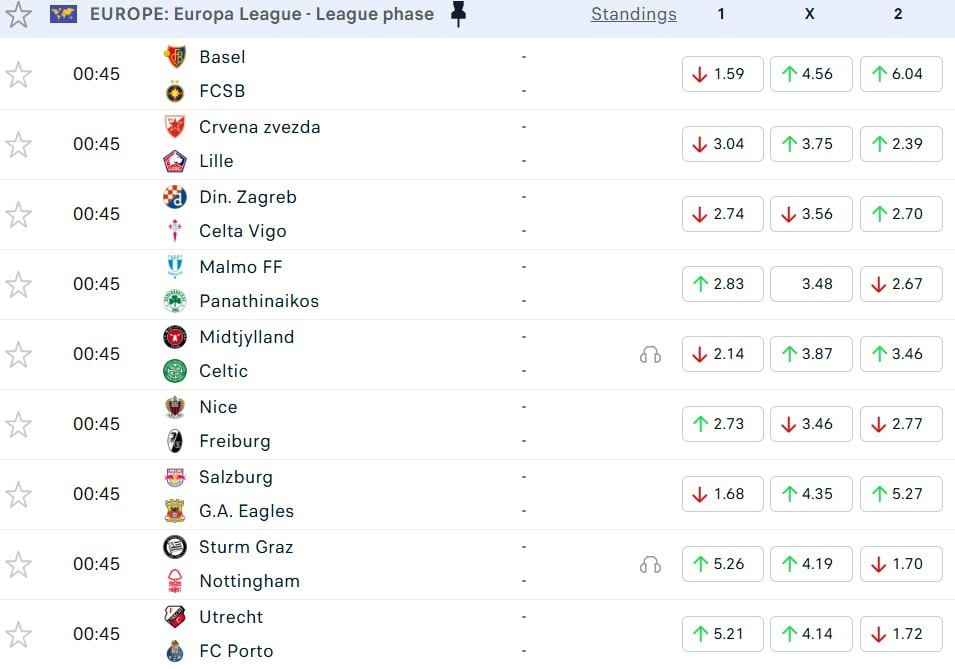This screenshot has height=669, width=955.
Task: Pin the Europa League competition
Action: (x=459, y=14)
